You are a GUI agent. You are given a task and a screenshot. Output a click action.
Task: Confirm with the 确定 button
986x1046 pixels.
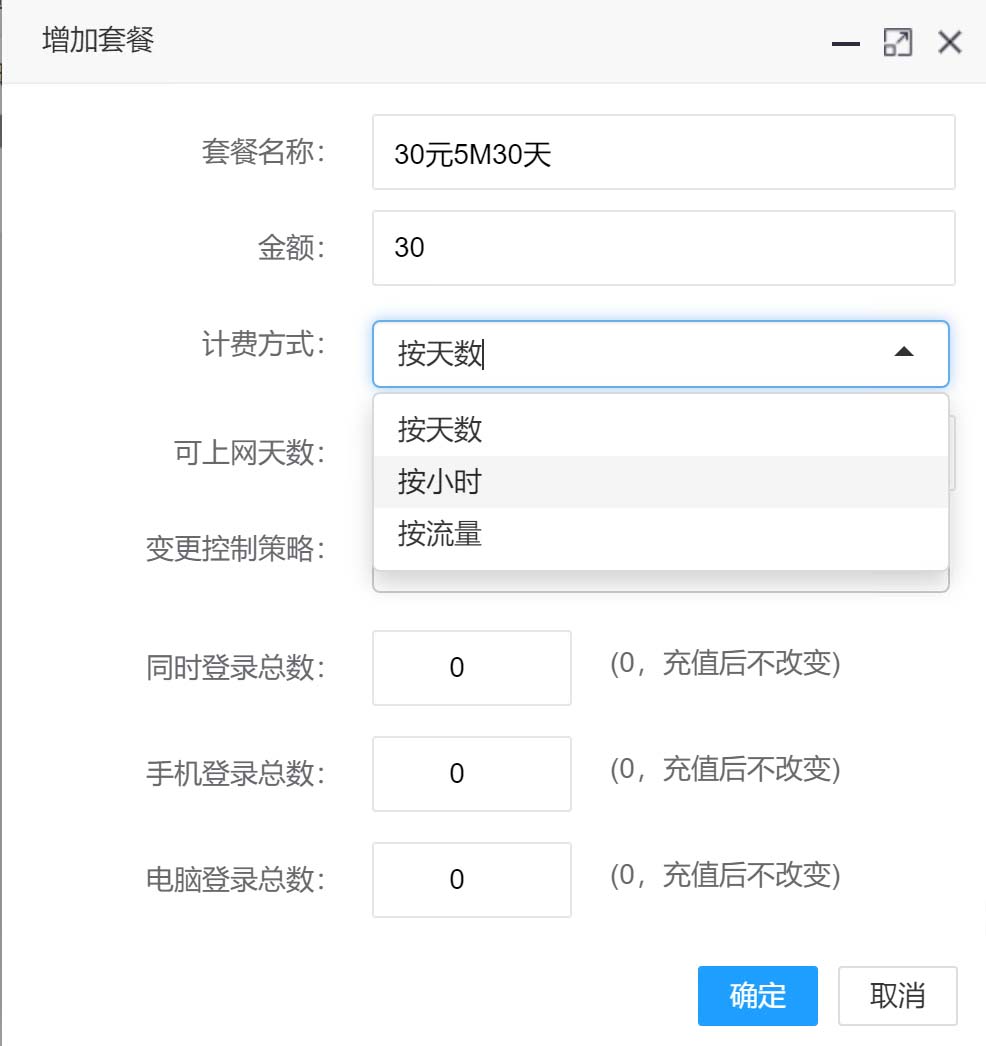[758, 996]
